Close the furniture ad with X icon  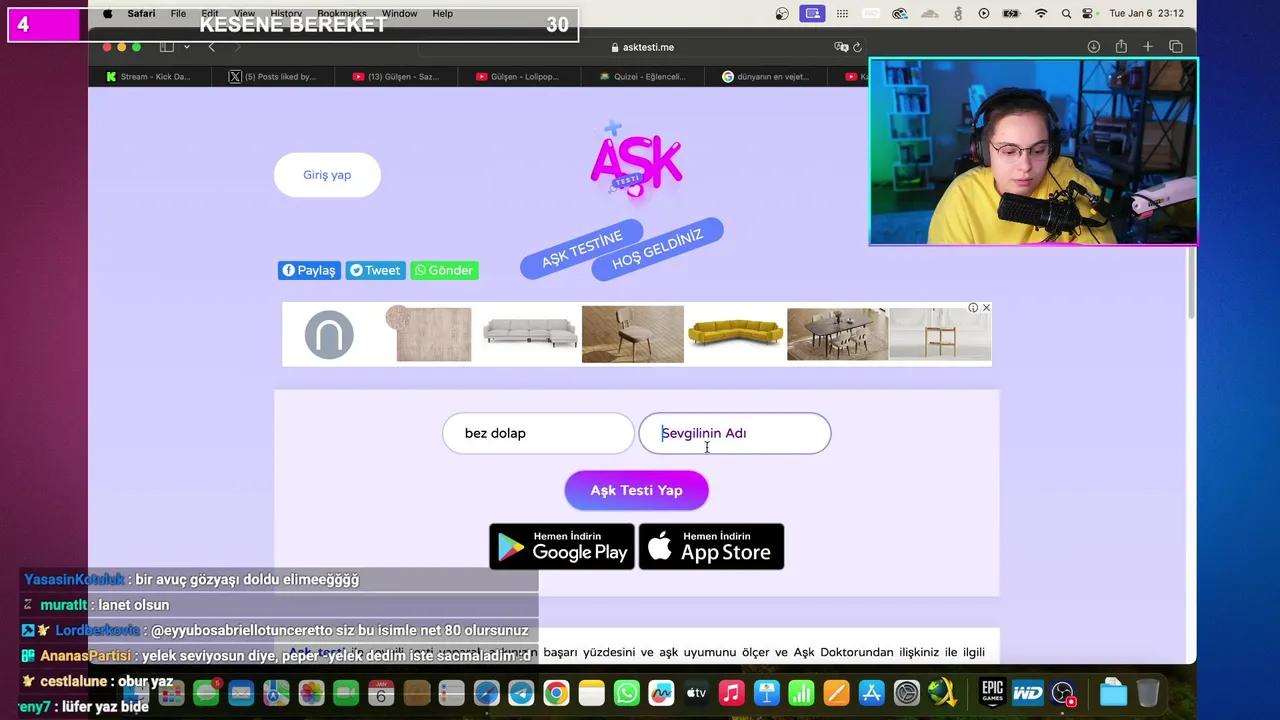click(986, 308)
